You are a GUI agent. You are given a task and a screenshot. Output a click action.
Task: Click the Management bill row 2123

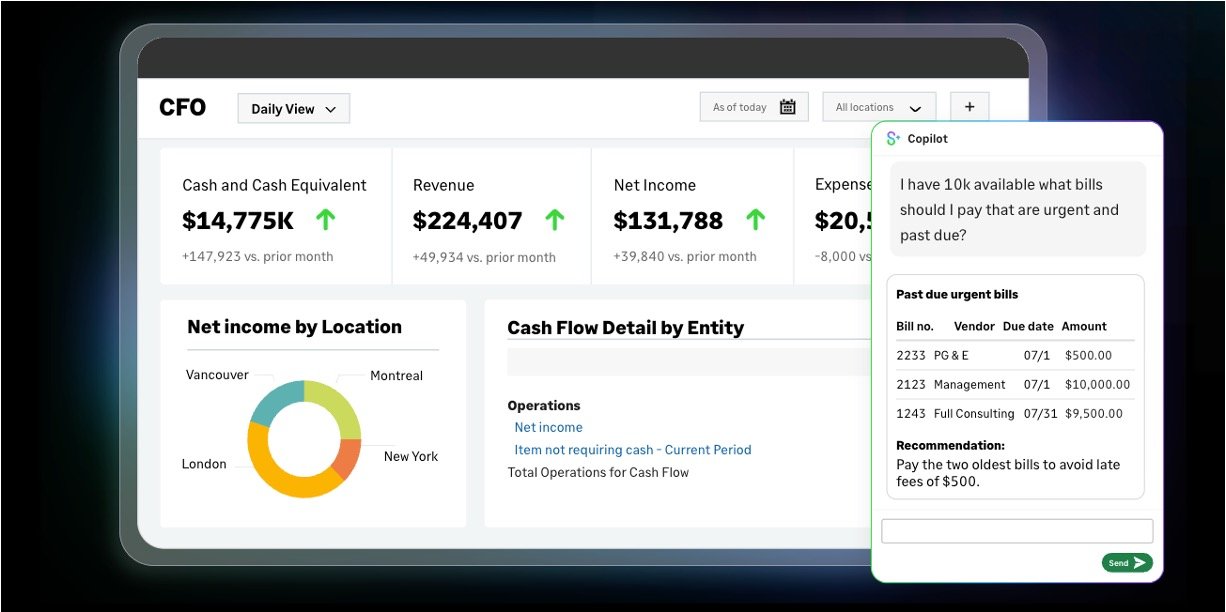click(x=1014, y=384)
